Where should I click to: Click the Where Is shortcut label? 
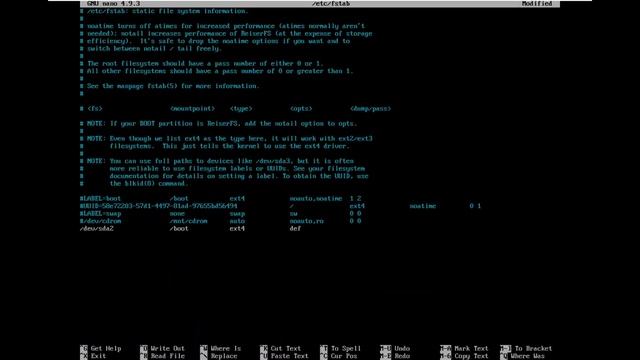click(226, 349)
